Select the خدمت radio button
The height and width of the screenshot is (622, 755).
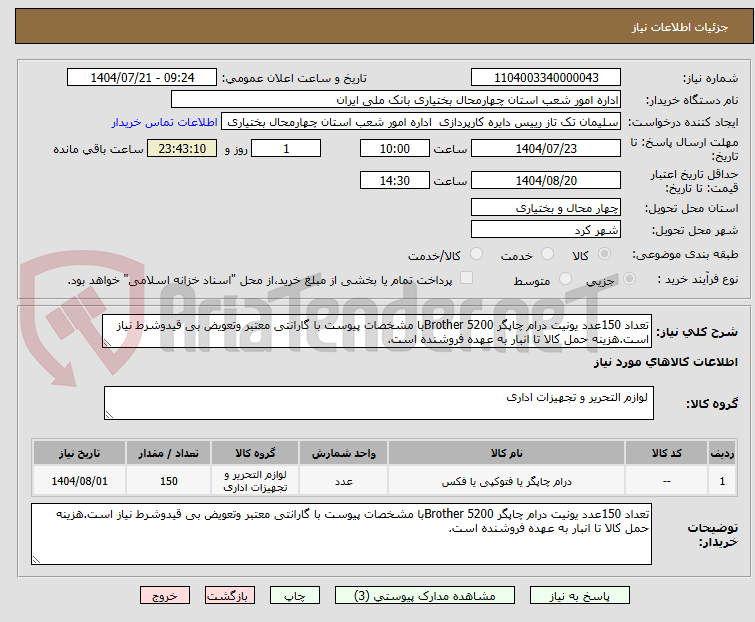(547, 253)
